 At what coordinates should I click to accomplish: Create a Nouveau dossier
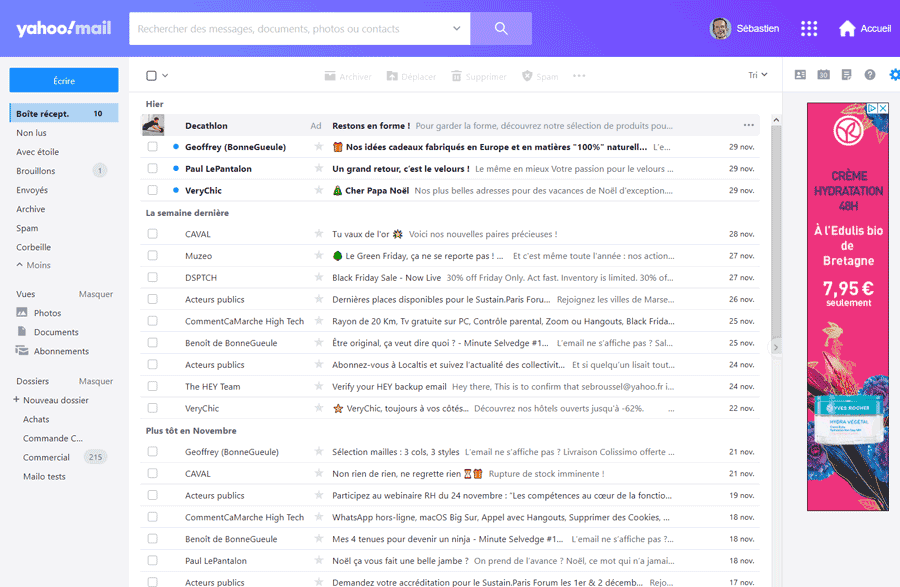(x=51, y=400)
